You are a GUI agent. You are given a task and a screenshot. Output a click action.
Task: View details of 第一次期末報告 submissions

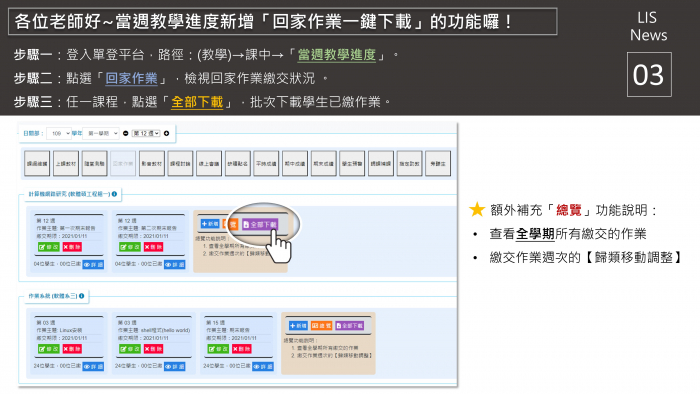coord(93,265)
